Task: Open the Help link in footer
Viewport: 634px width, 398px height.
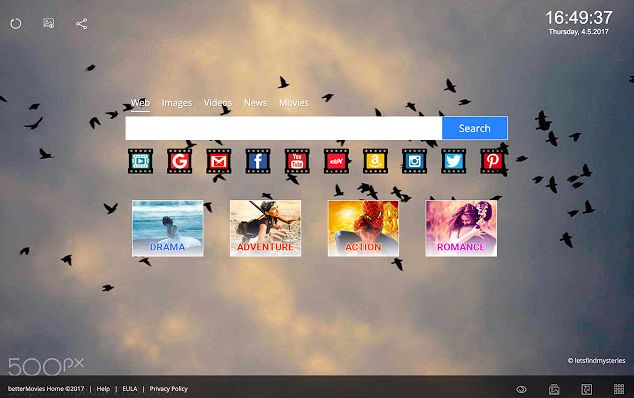Action: click(103, 389)
